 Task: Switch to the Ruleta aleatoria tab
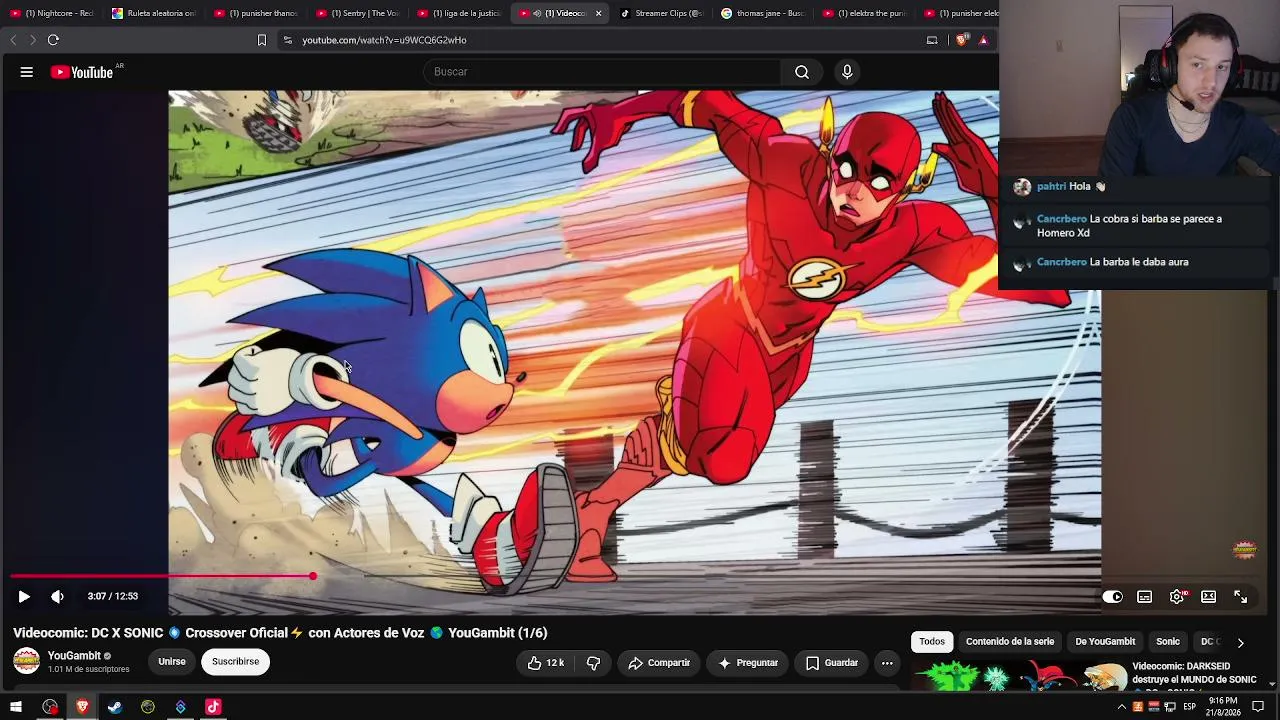(x=153, y=13)
